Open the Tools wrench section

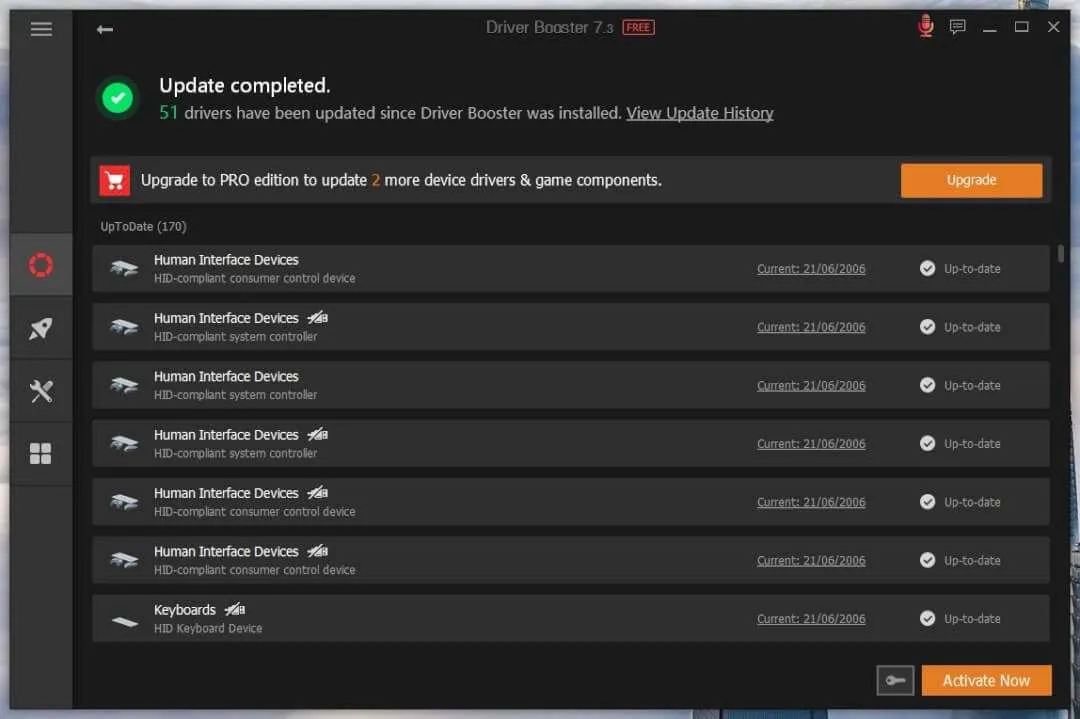(41, 391)
